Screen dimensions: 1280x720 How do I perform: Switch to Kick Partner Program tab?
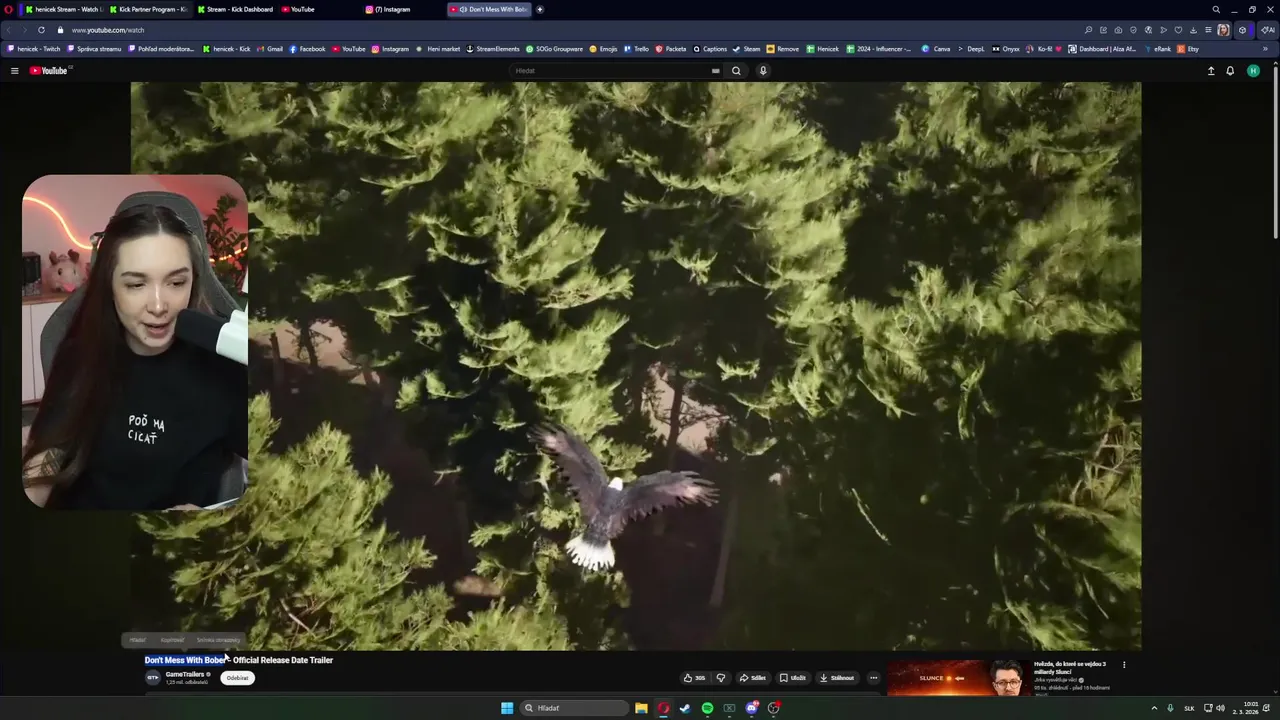point(147,9)
